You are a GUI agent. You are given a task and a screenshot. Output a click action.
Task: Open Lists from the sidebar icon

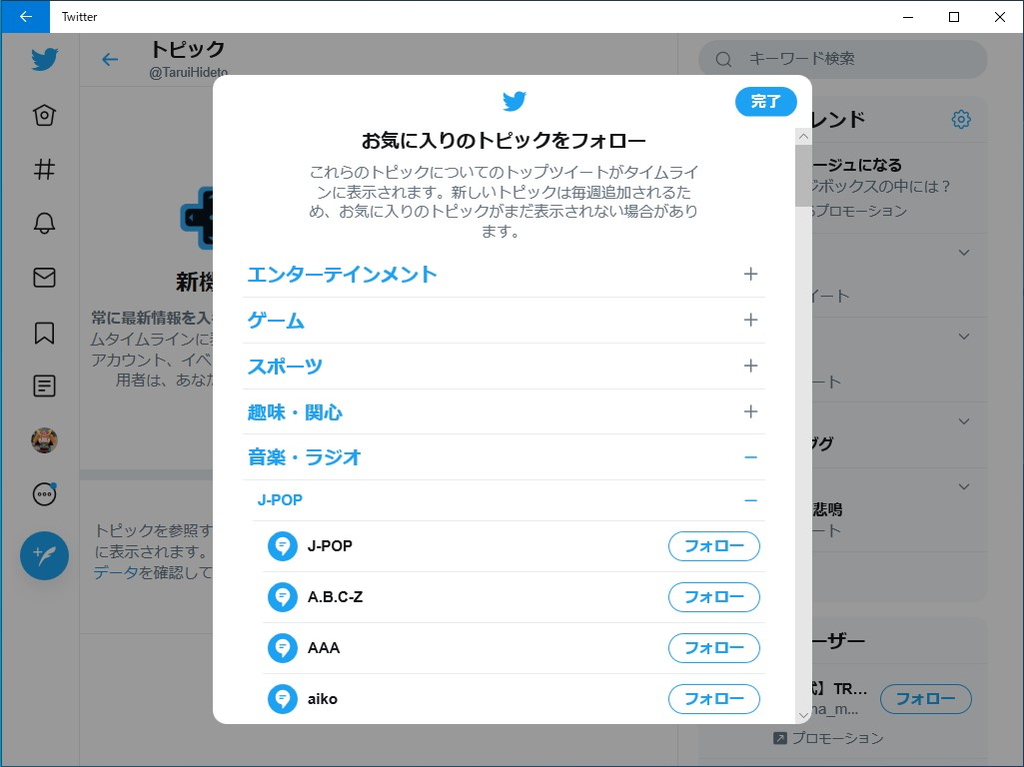pos(44,386)
